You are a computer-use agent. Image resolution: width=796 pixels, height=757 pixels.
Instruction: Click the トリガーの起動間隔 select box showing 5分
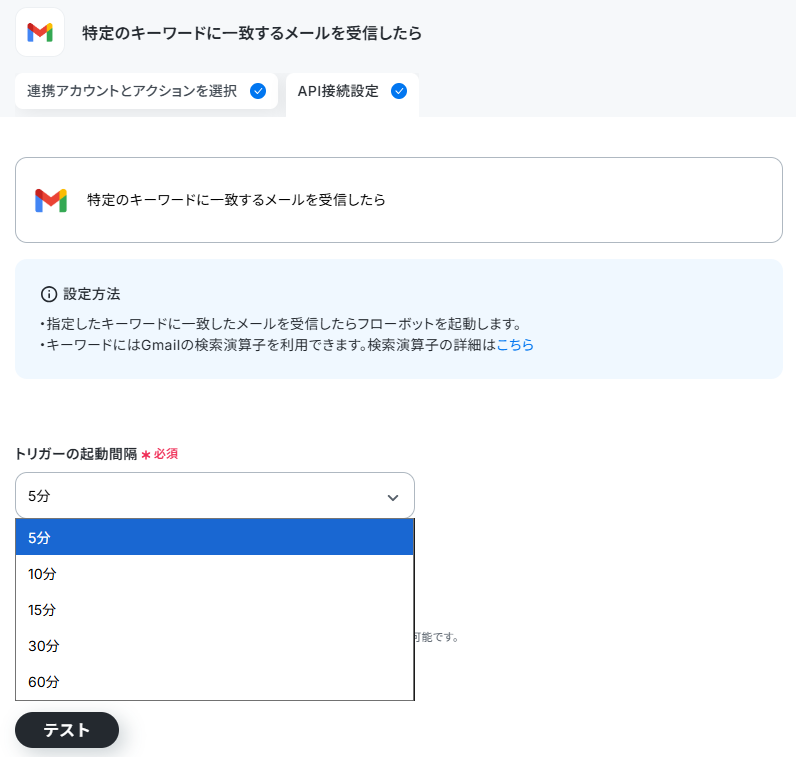(x=215, y=496)
